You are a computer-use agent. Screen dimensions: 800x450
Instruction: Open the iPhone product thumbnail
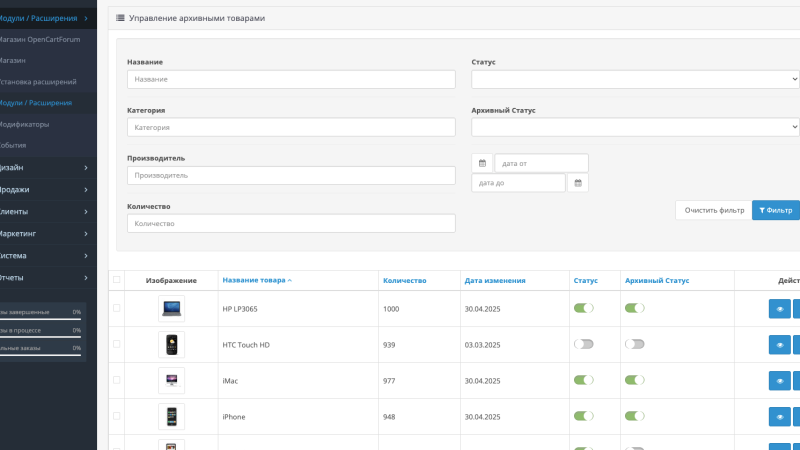(171, 417)
